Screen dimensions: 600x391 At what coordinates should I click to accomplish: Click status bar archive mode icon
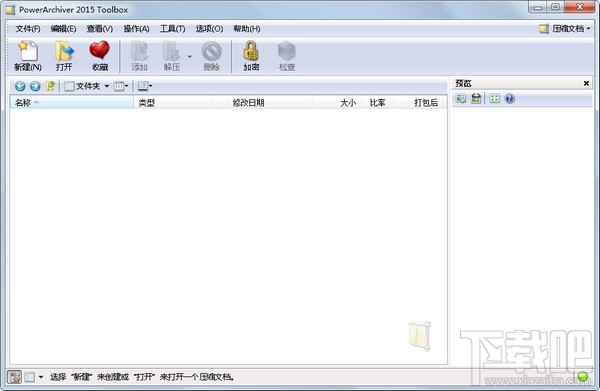[x=15, y=377]
